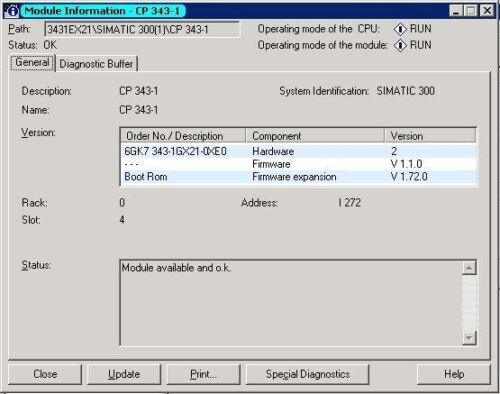Switch to the General tab
This screenshot has height=394, width=500.
(x=32, y=63)
